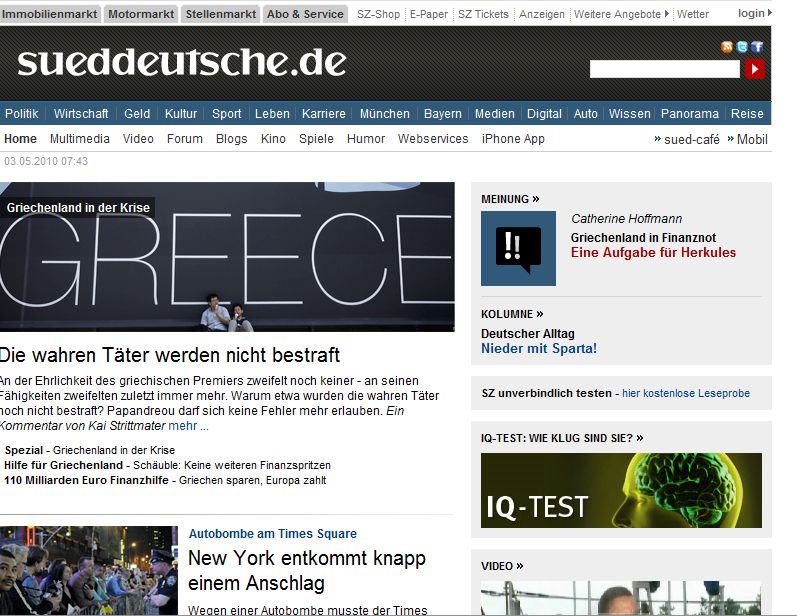Select Medien in main navigation

[495, 113]
